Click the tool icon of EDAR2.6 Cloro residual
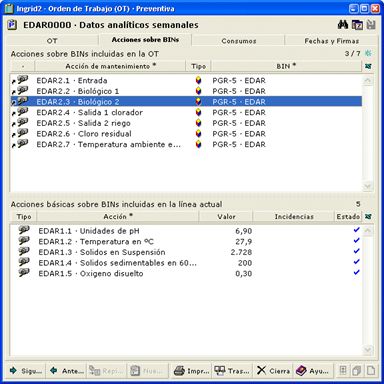 click(x=22, y=133)
